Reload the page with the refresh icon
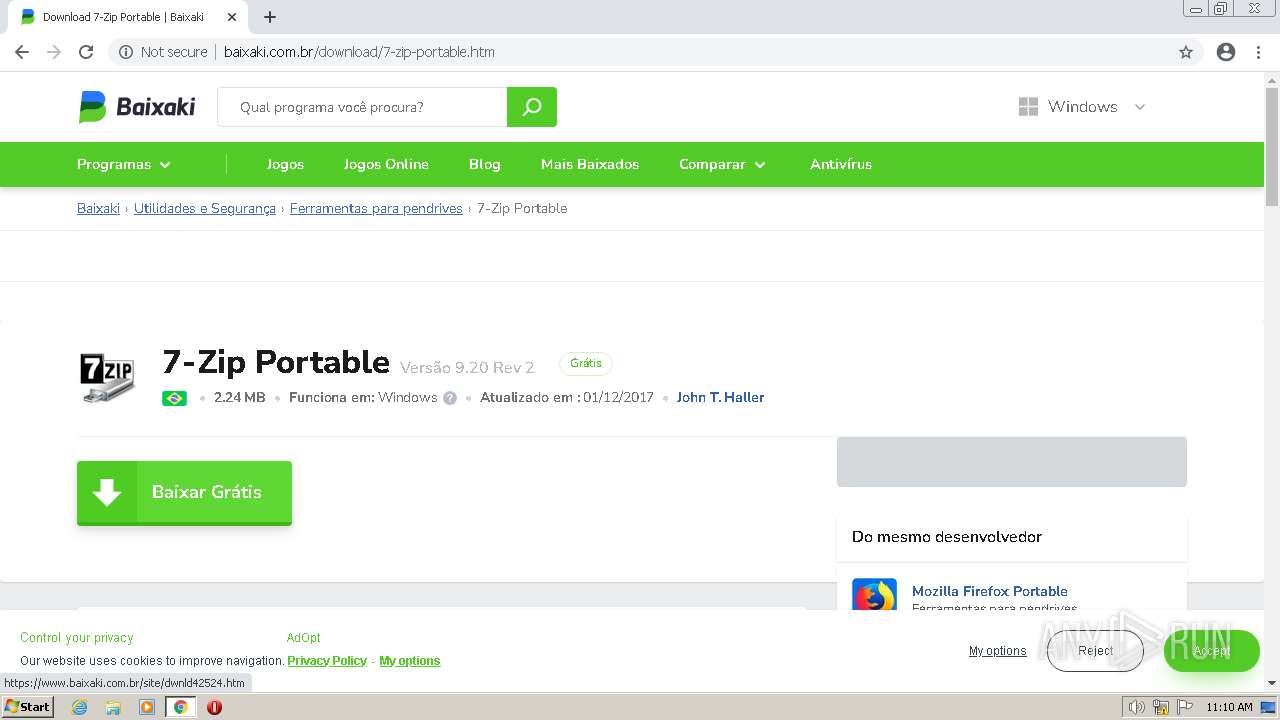The image size is (1280, 720). click(x=86, y=52)
